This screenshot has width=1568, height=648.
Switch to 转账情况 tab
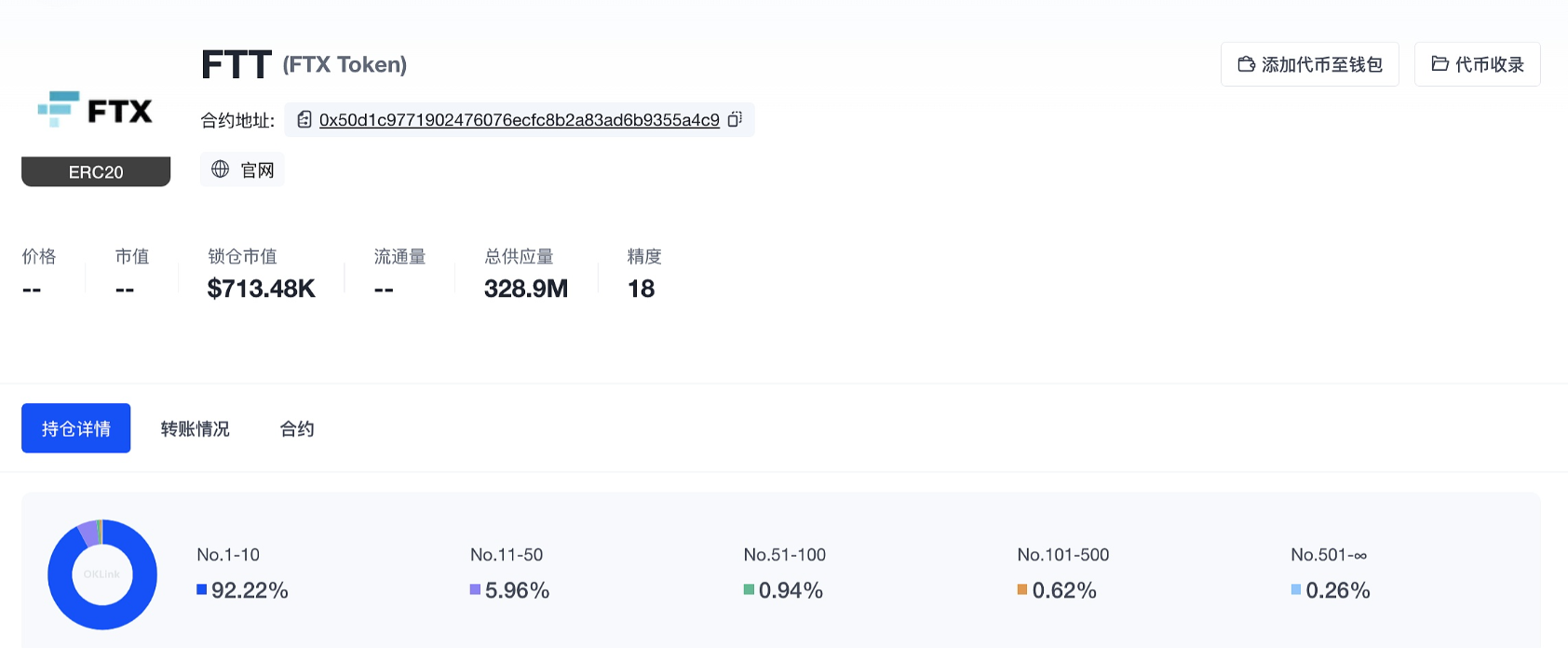pos(196,428)
